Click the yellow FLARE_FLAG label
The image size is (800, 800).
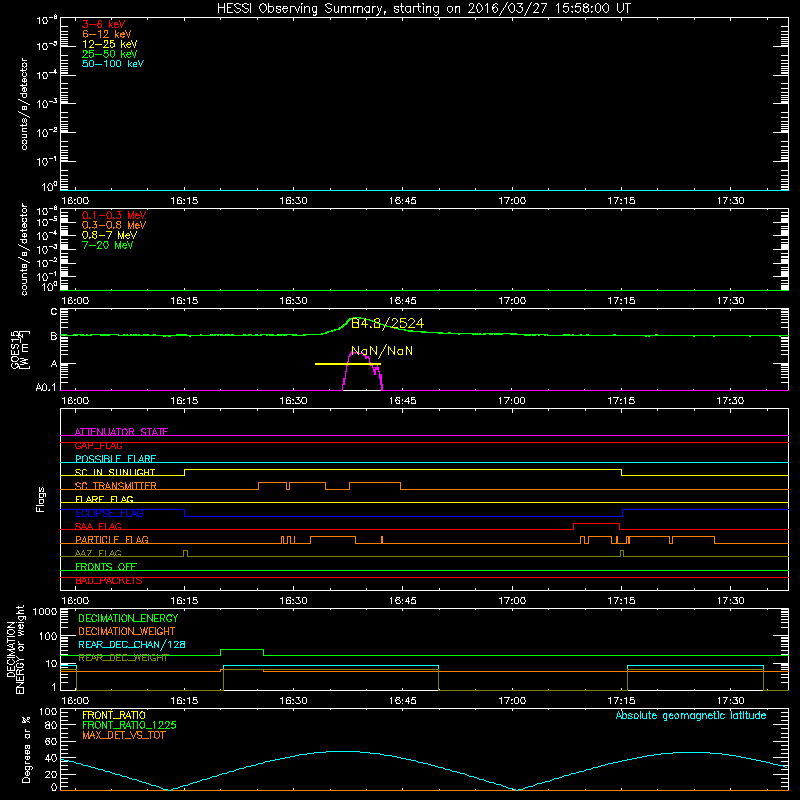tap(104, 499)
